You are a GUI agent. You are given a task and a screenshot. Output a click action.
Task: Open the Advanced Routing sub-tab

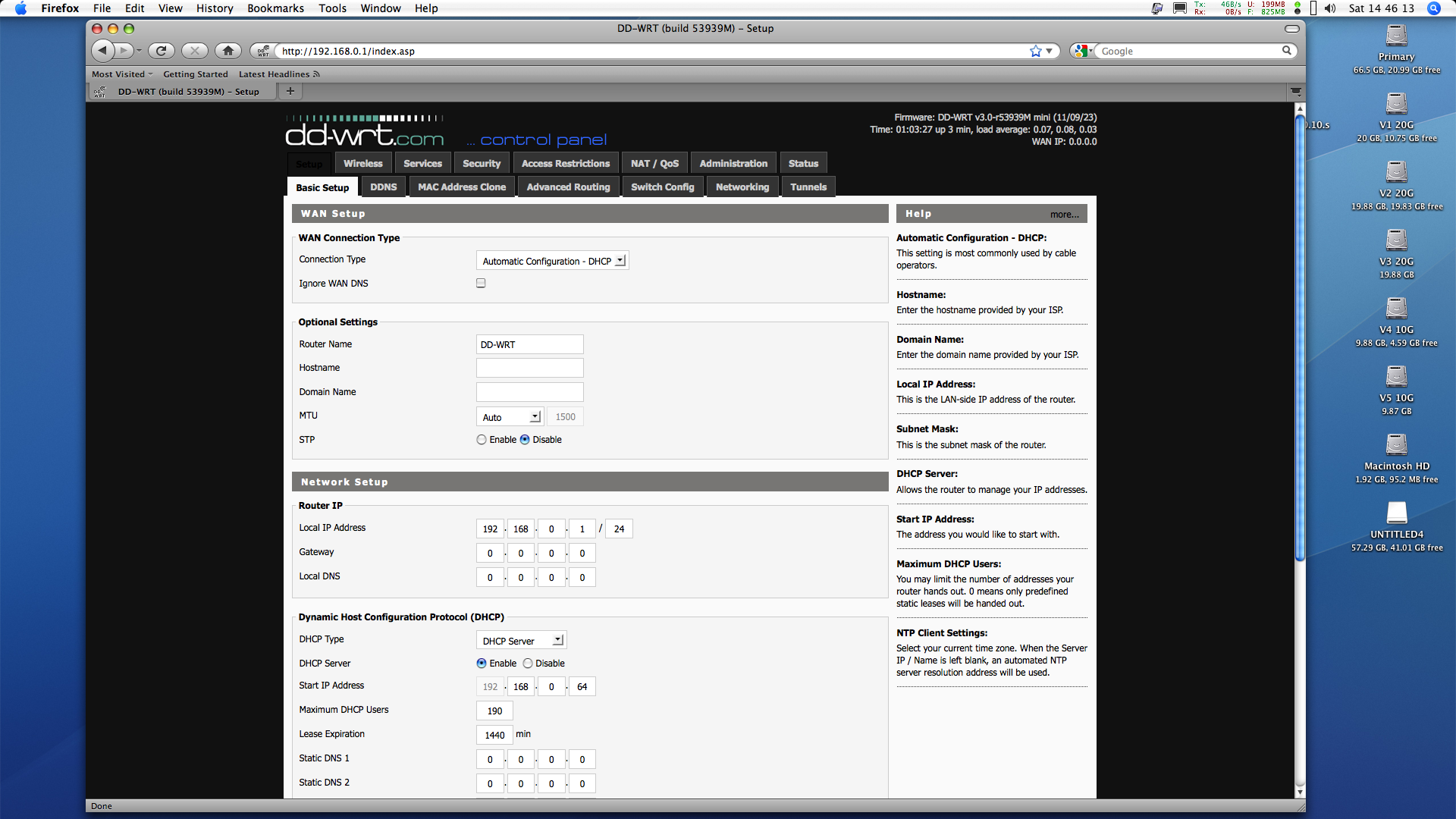[568, 187]
